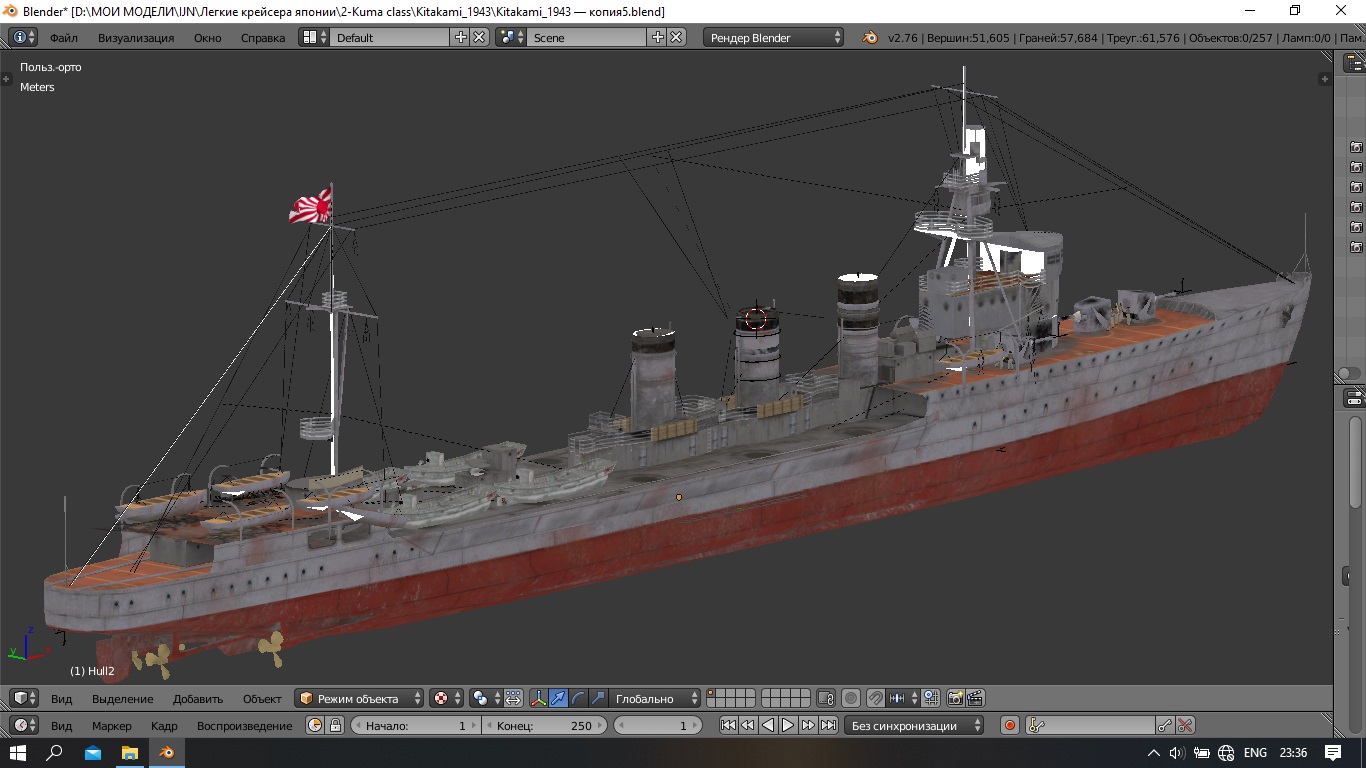Screen dimensions: 1366x768
Task: Open the Info editor type selector
Action: tap(24, 37)
